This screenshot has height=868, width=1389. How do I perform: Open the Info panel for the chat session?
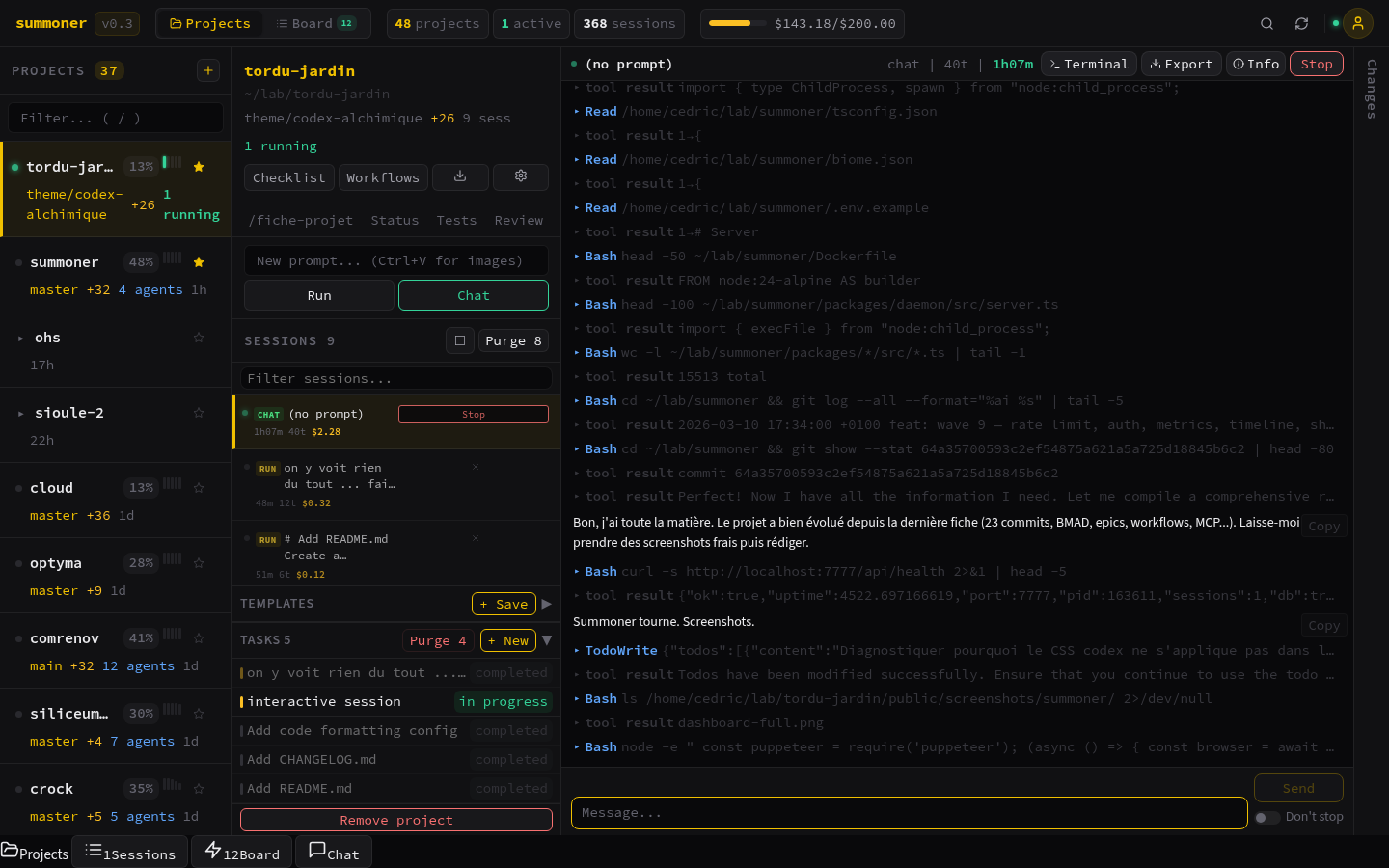point(1255,64)
